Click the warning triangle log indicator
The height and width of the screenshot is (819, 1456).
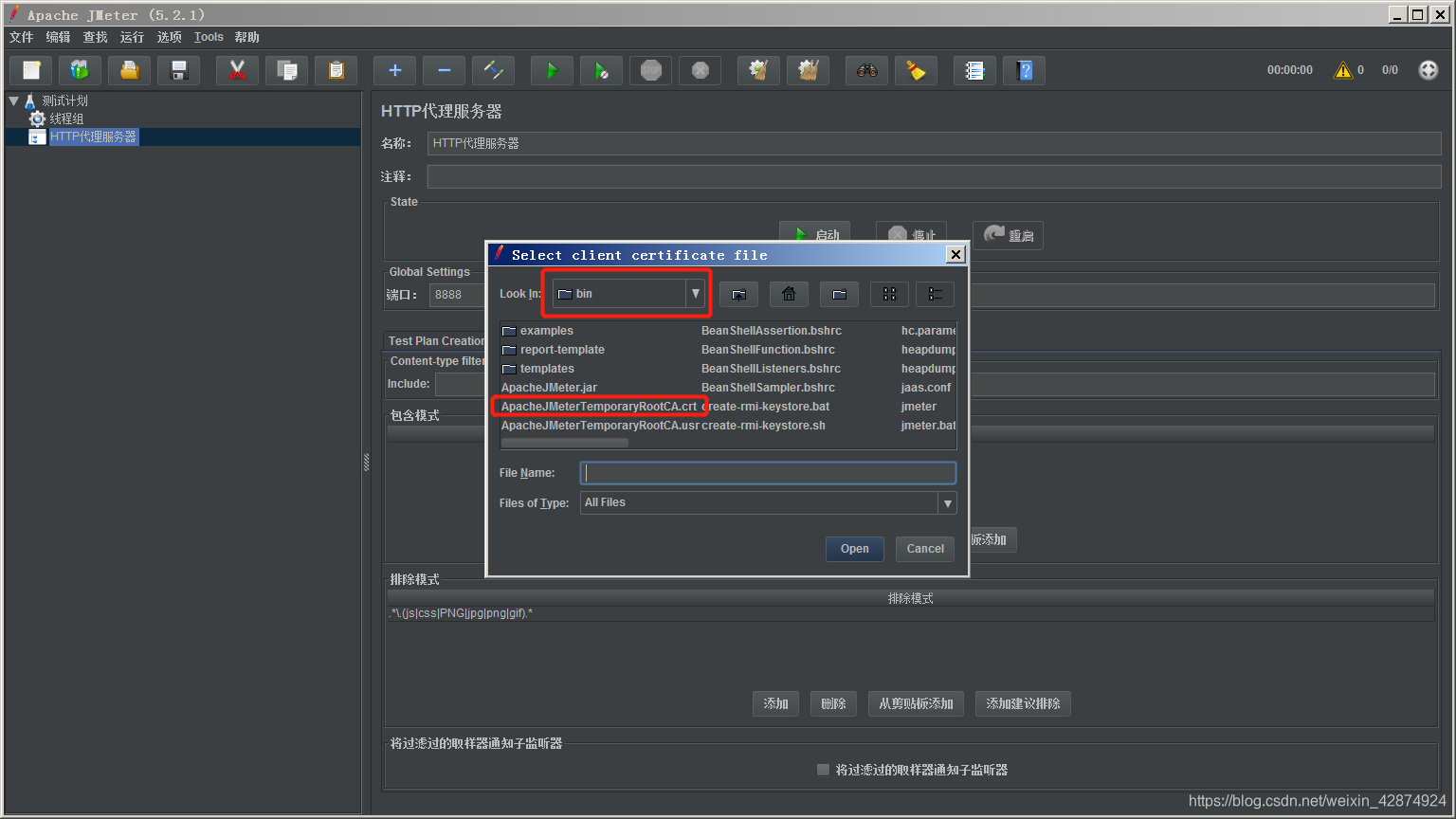pos(1343,70)
